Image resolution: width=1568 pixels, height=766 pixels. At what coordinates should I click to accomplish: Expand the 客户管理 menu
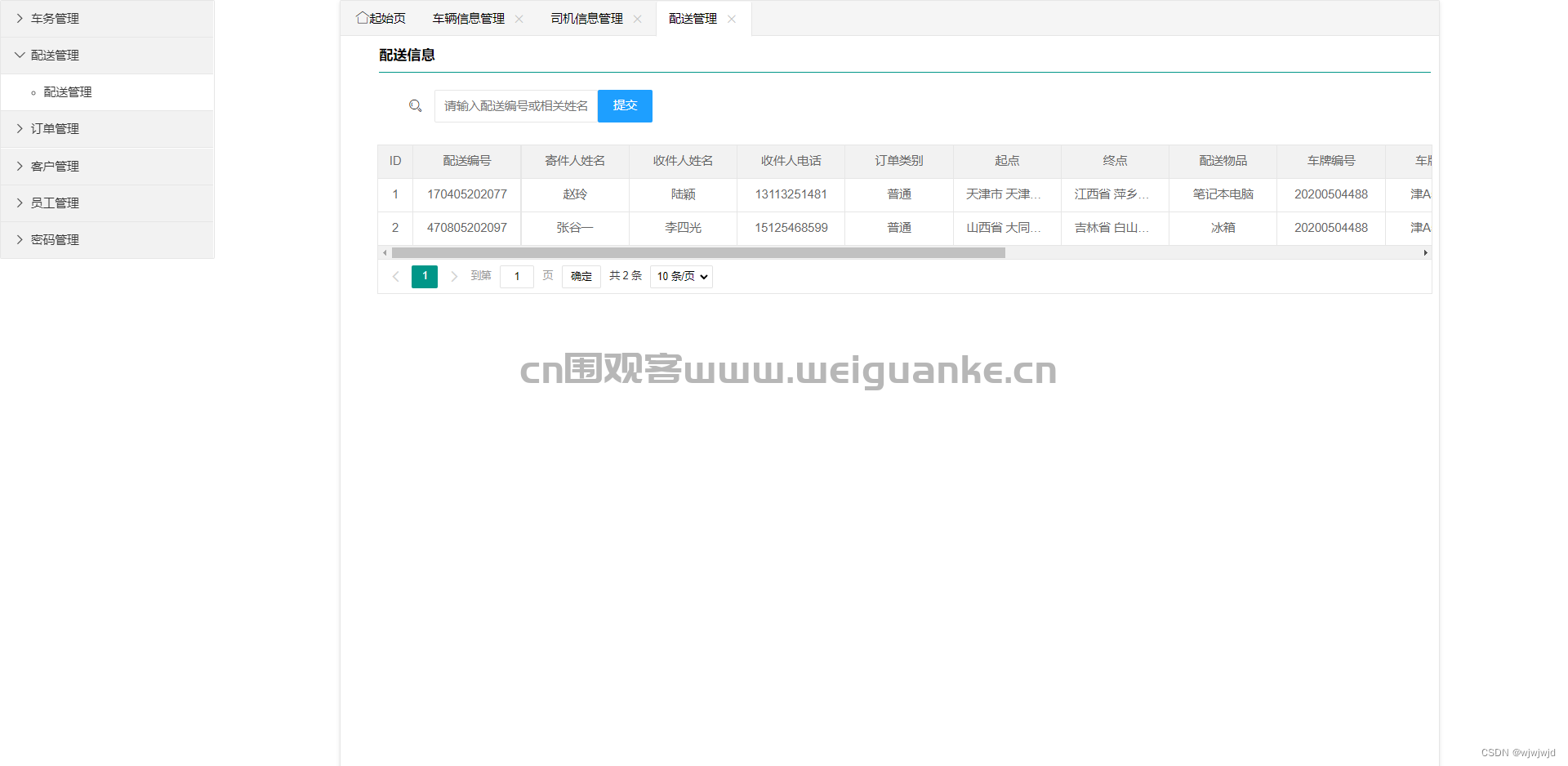(107, 167)
